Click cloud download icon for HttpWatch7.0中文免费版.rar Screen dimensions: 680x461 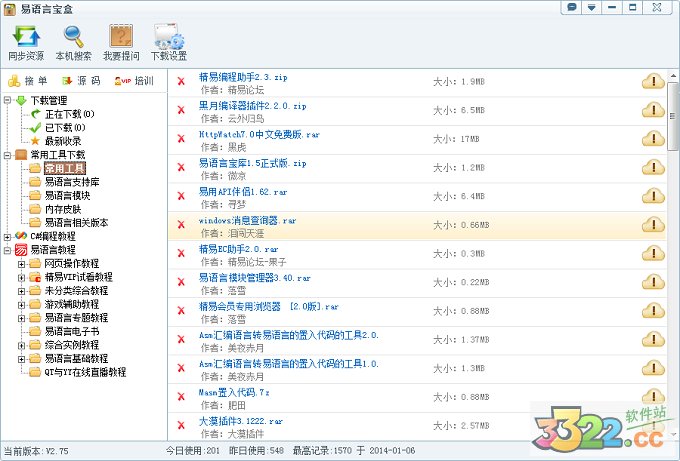653,139
